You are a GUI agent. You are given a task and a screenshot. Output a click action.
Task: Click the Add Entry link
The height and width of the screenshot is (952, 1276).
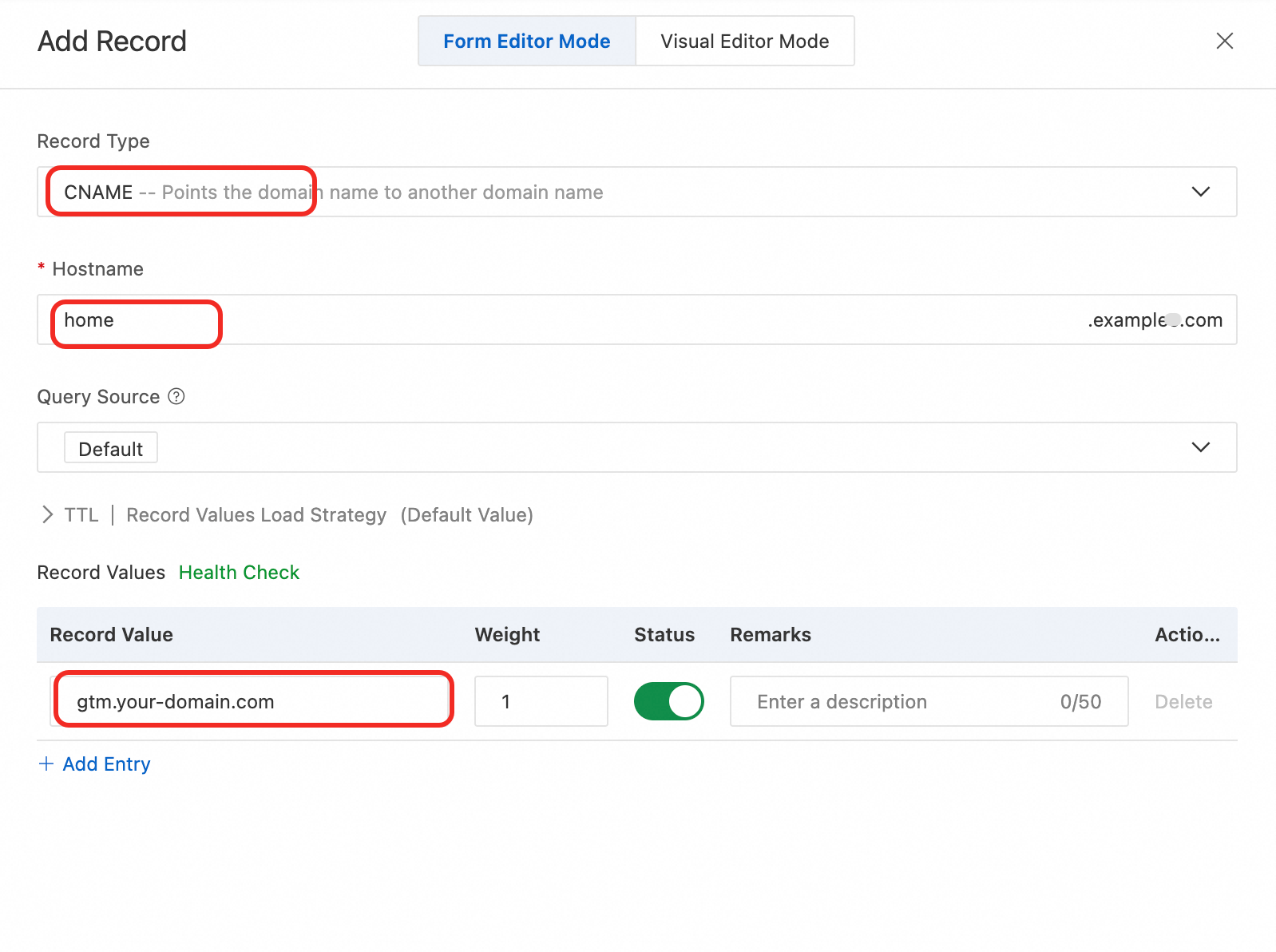pyautogui.click(x=106, y=764)
